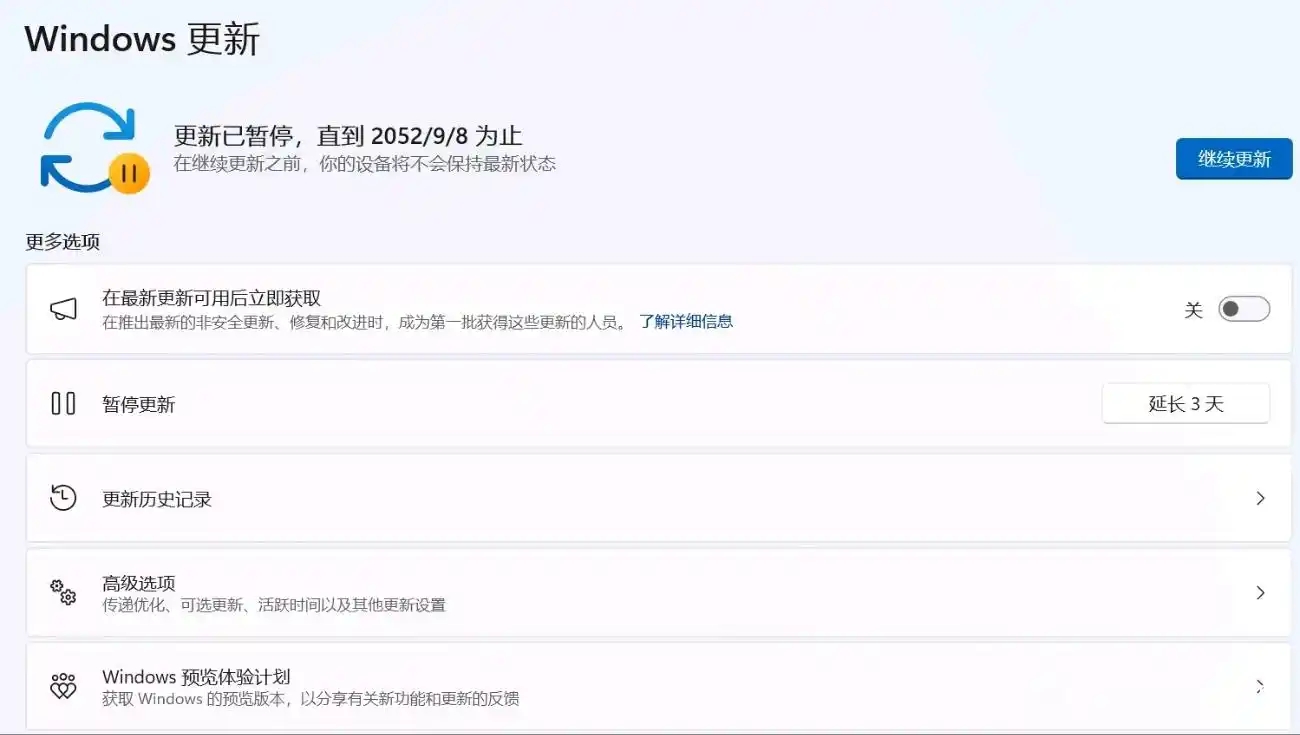Viewport: 1300px width, 735px height.
Task: Click the clock history icon
Action: click(63, 498)
